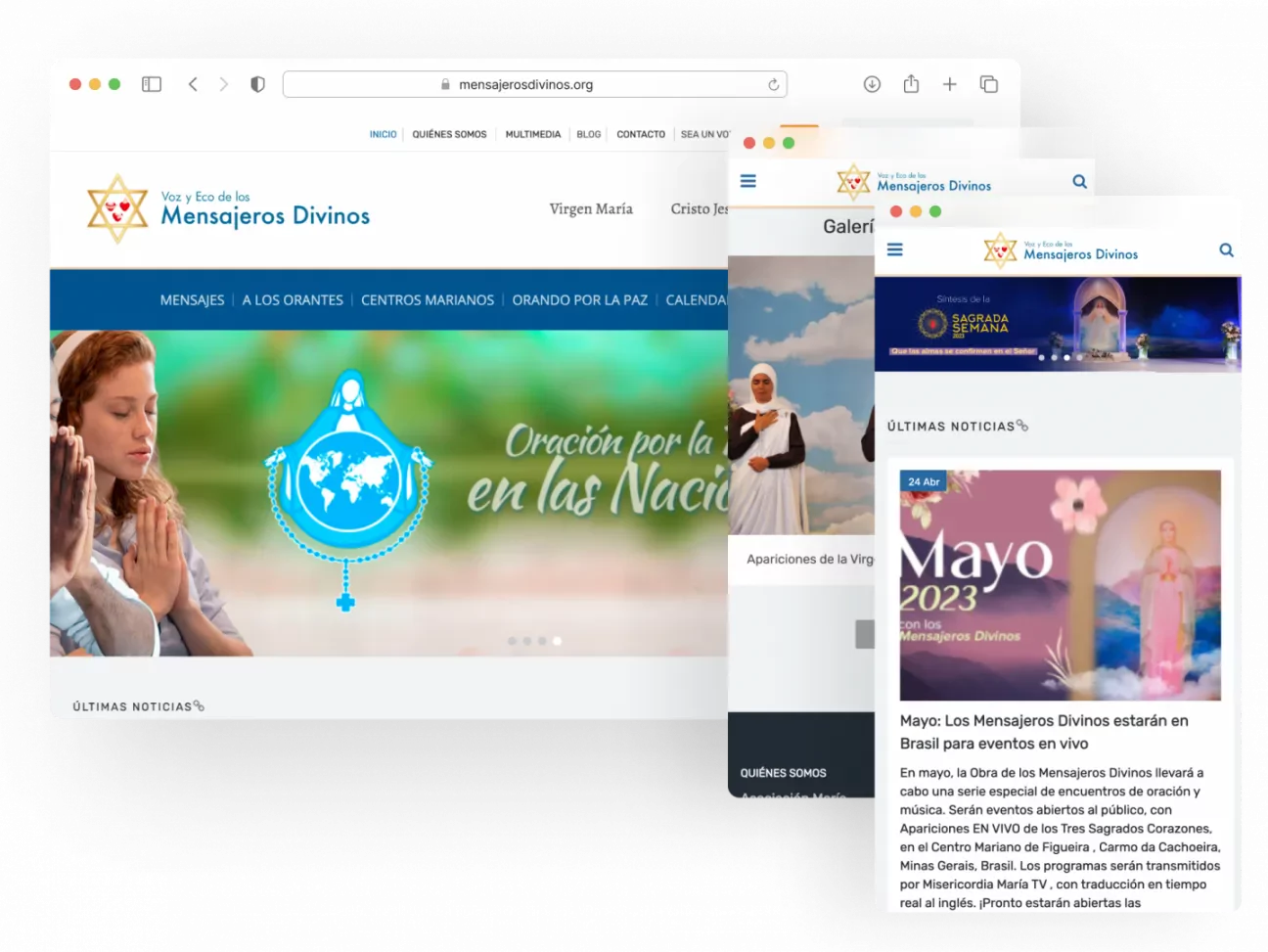Screen dimensions: 1268x952
Task: Select the last hero slider dot
Action: tap(557, 641)
